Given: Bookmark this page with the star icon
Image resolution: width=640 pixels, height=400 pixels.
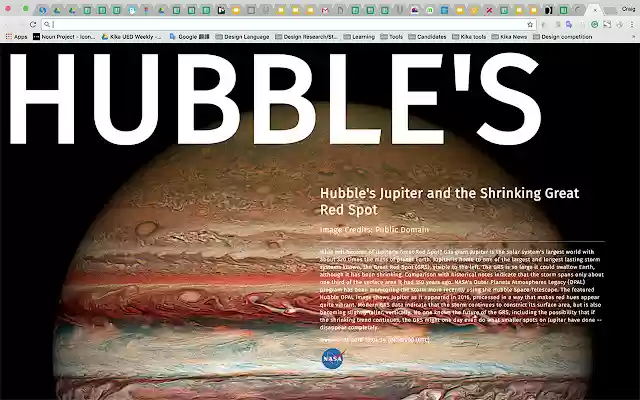Looking at the screenshot, I should tap(530, 24).
